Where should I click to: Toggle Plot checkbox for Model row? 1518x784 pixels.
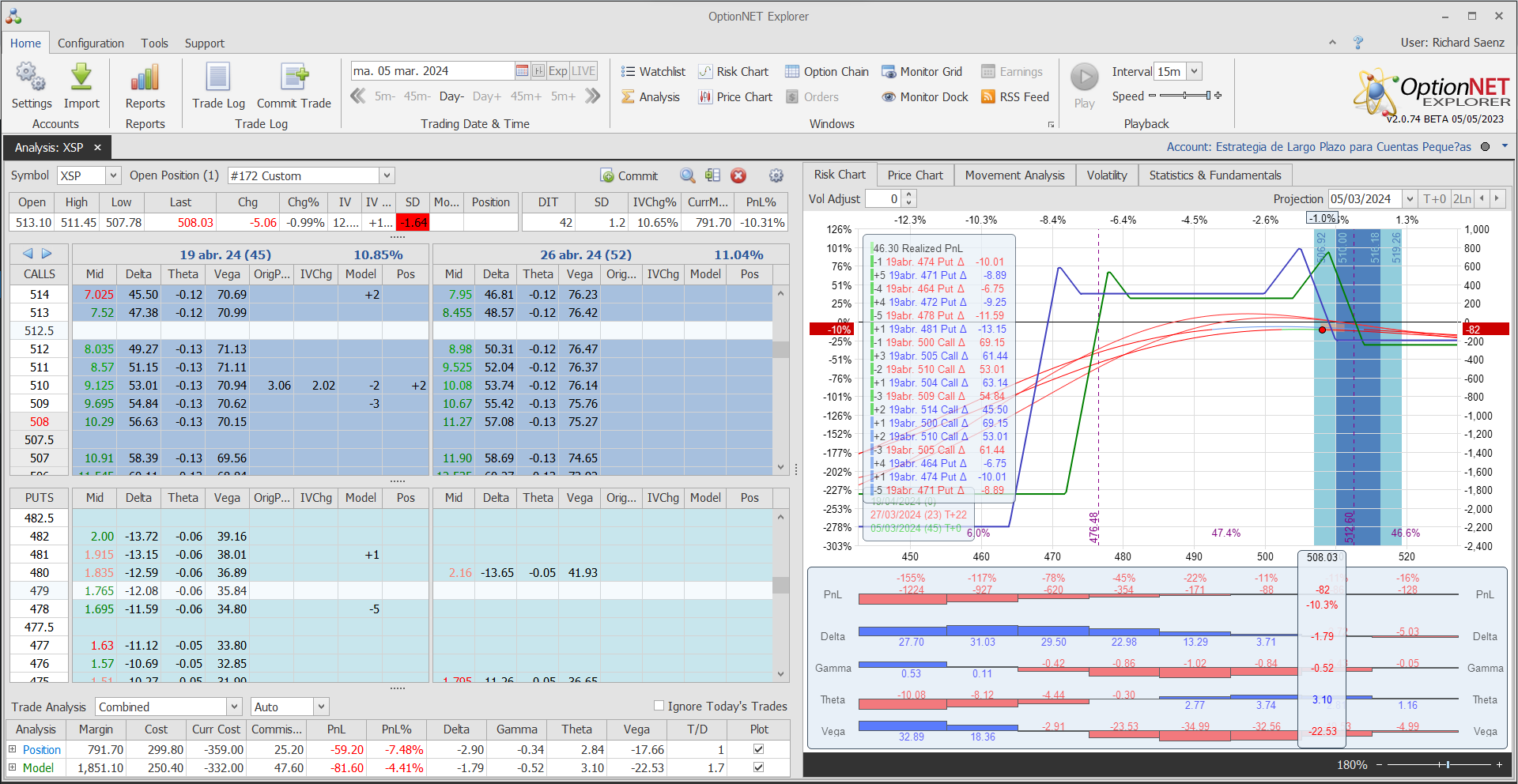coord(759,767)
